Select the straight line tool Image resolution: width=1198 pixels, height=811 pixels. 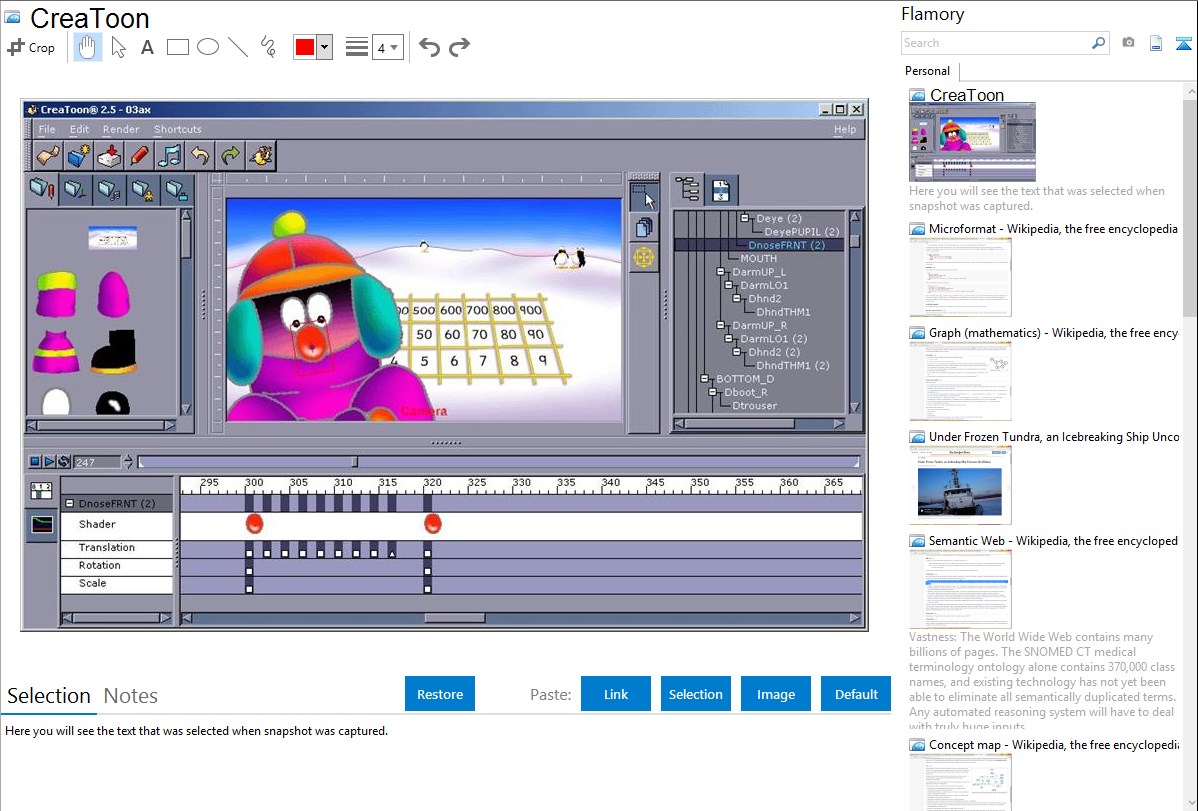(x=238, y=47)
